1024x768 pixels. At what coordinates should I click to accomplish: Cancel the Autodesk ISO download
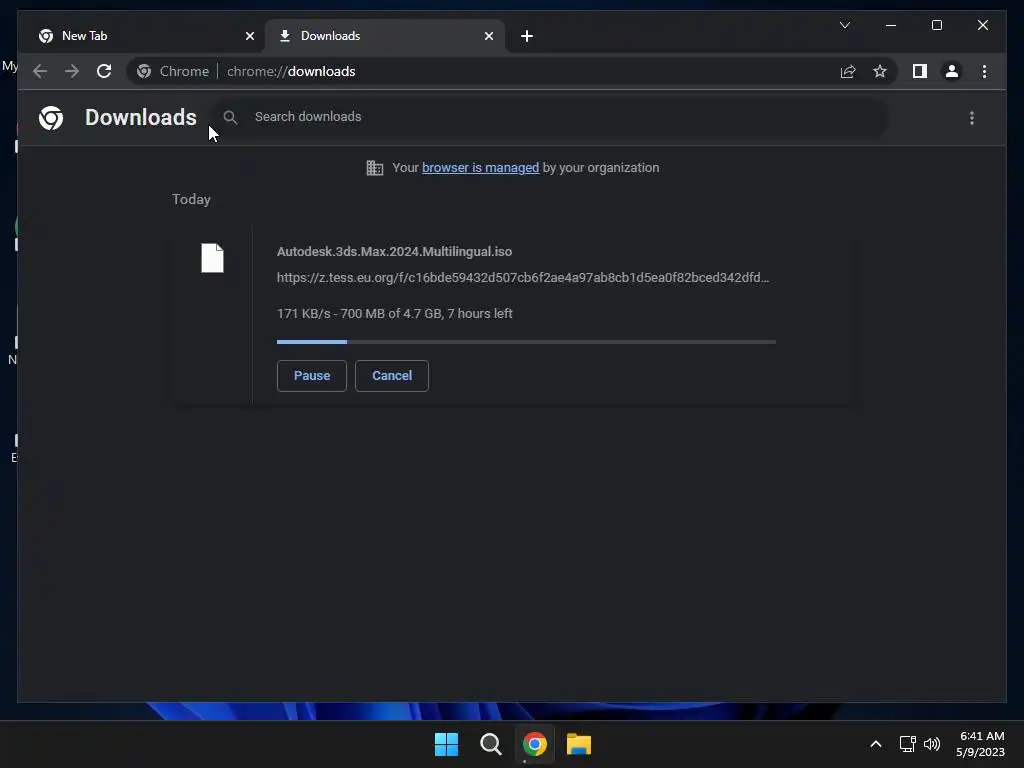392,376
